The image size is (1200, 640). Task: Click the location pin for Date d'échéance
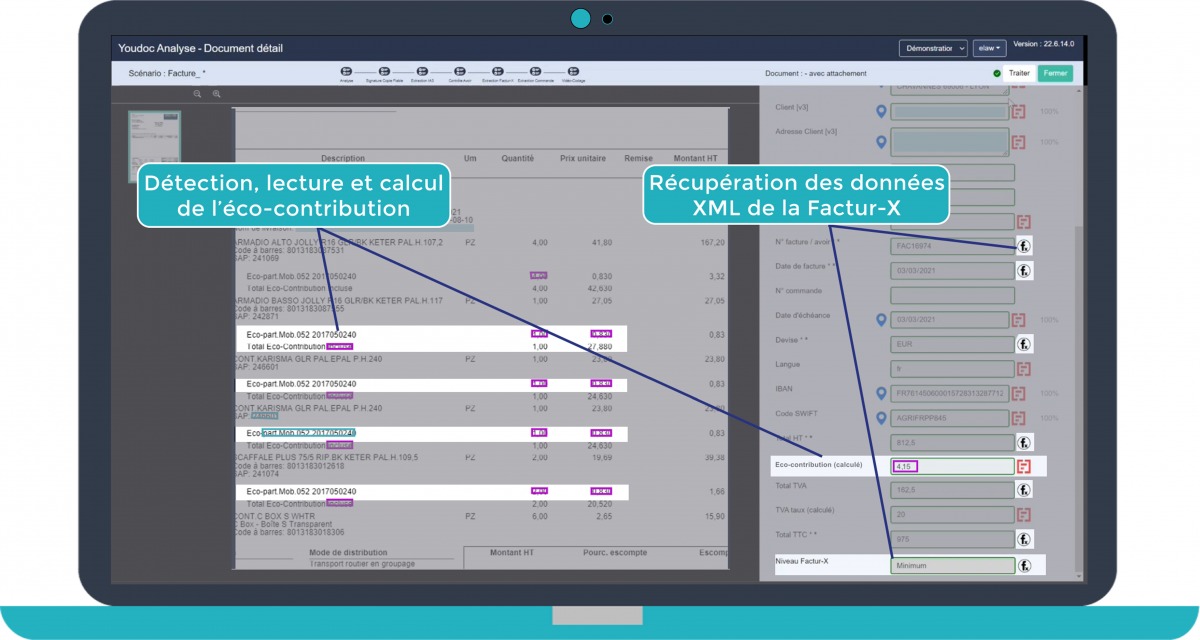point(881,320)
